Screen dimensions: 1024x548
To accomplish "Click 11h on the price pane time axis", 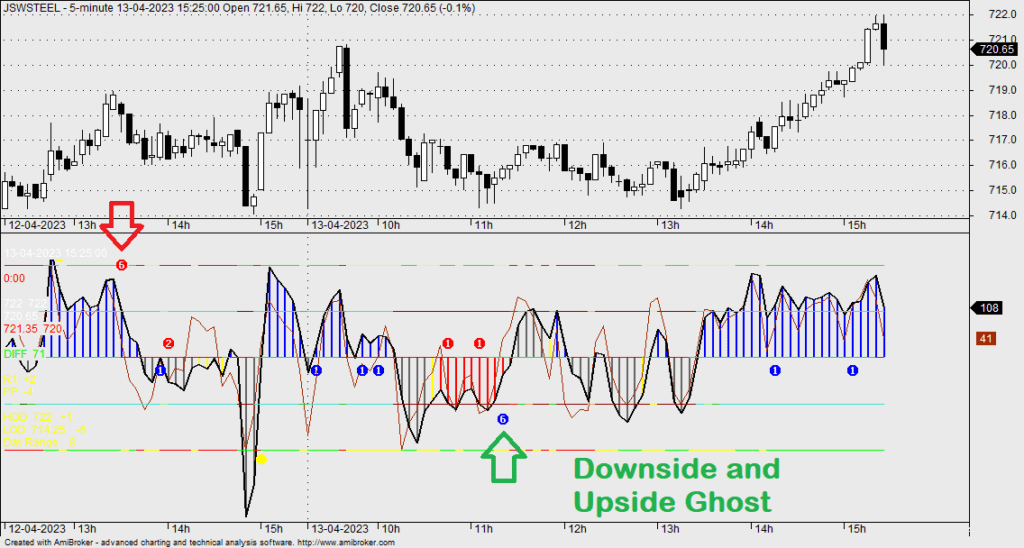I will pyautogui.click(x=483, y=225).
